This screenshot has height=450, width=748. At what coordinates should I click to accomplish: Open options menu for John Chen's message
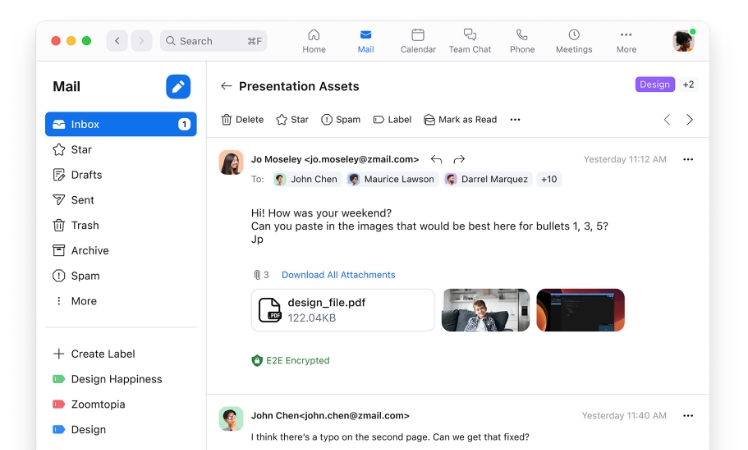pos(687,415)
